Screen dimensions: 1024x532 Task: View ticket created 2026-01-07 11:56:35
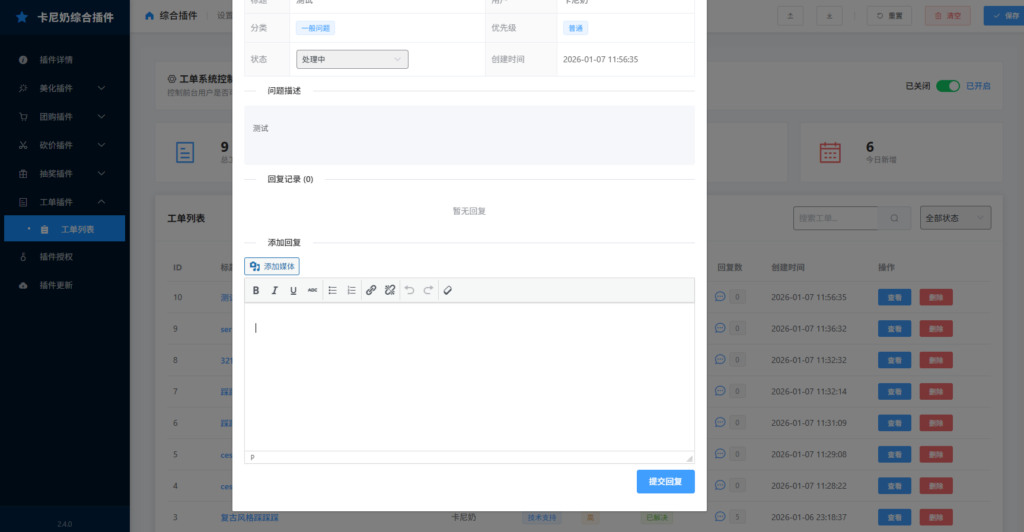(895, 298)
